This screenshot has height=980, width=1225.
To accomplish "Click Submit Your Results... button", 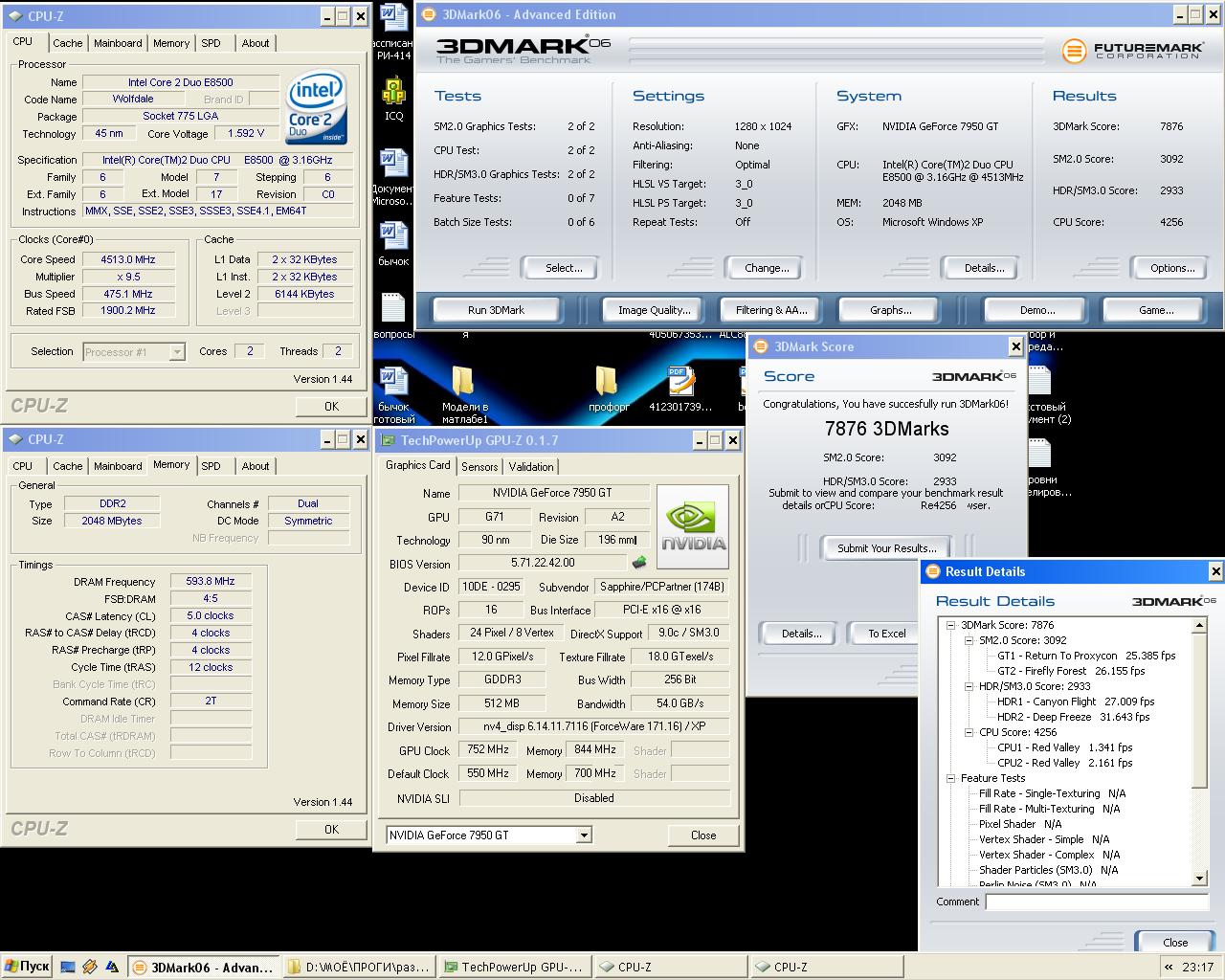I will 886,548.
